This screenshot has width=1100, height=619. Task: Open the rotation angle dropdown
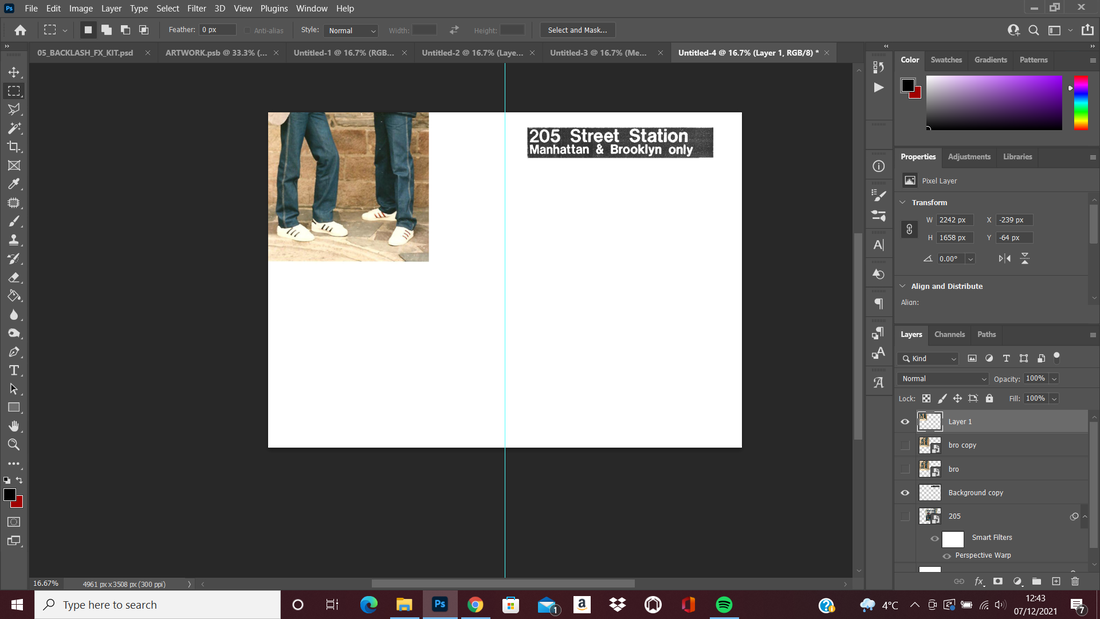(970, 259)
